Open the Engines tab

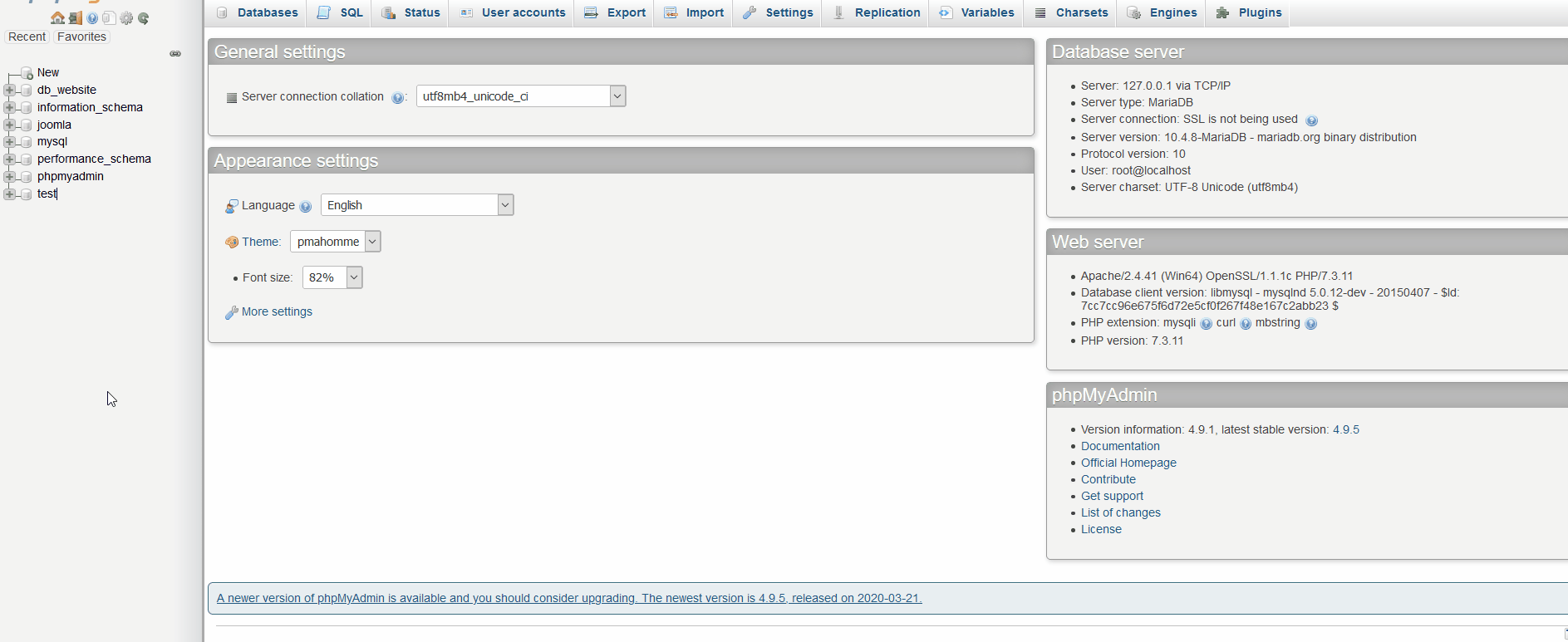(1162, 12)
